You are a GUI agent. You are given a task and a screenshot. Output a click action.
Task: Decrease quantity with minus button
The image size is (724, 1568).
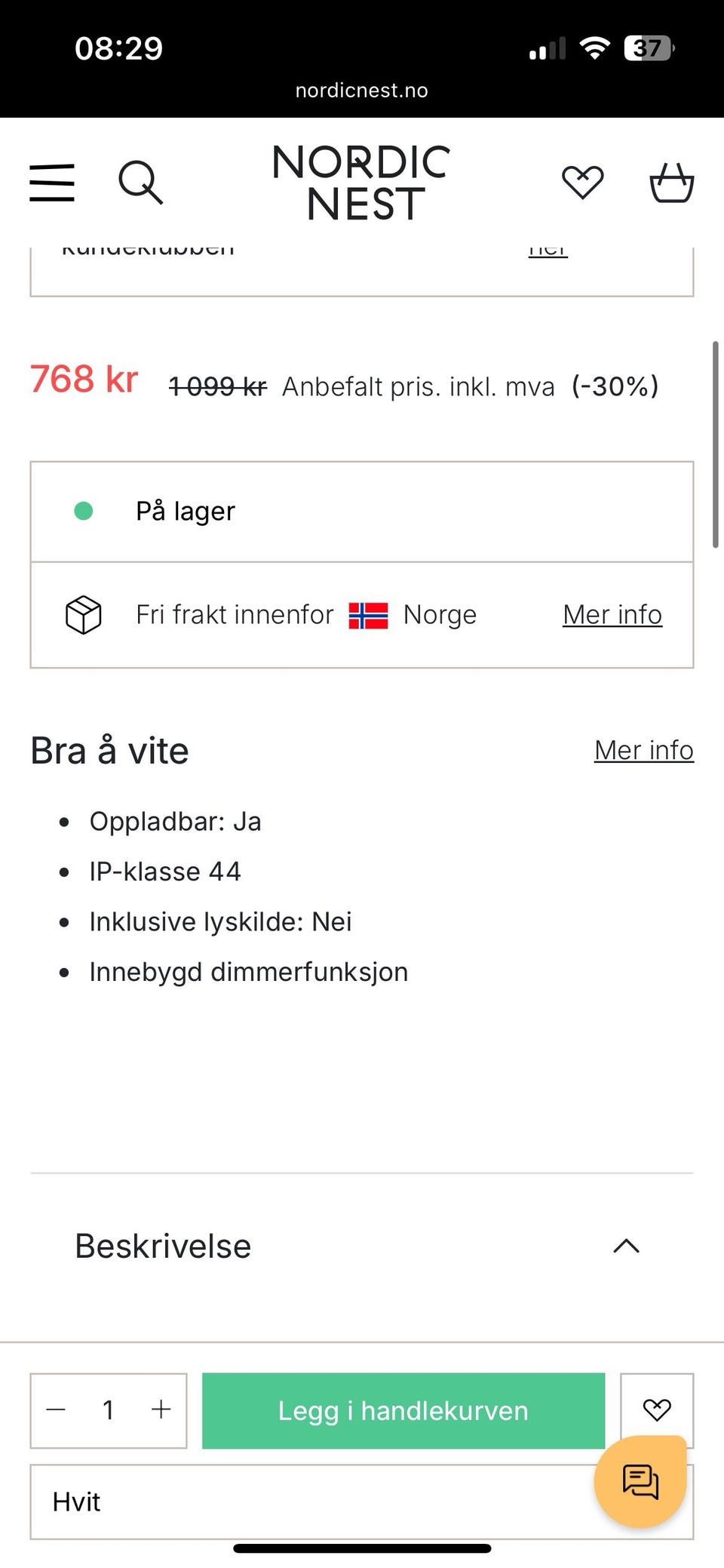pos(57,1410)
